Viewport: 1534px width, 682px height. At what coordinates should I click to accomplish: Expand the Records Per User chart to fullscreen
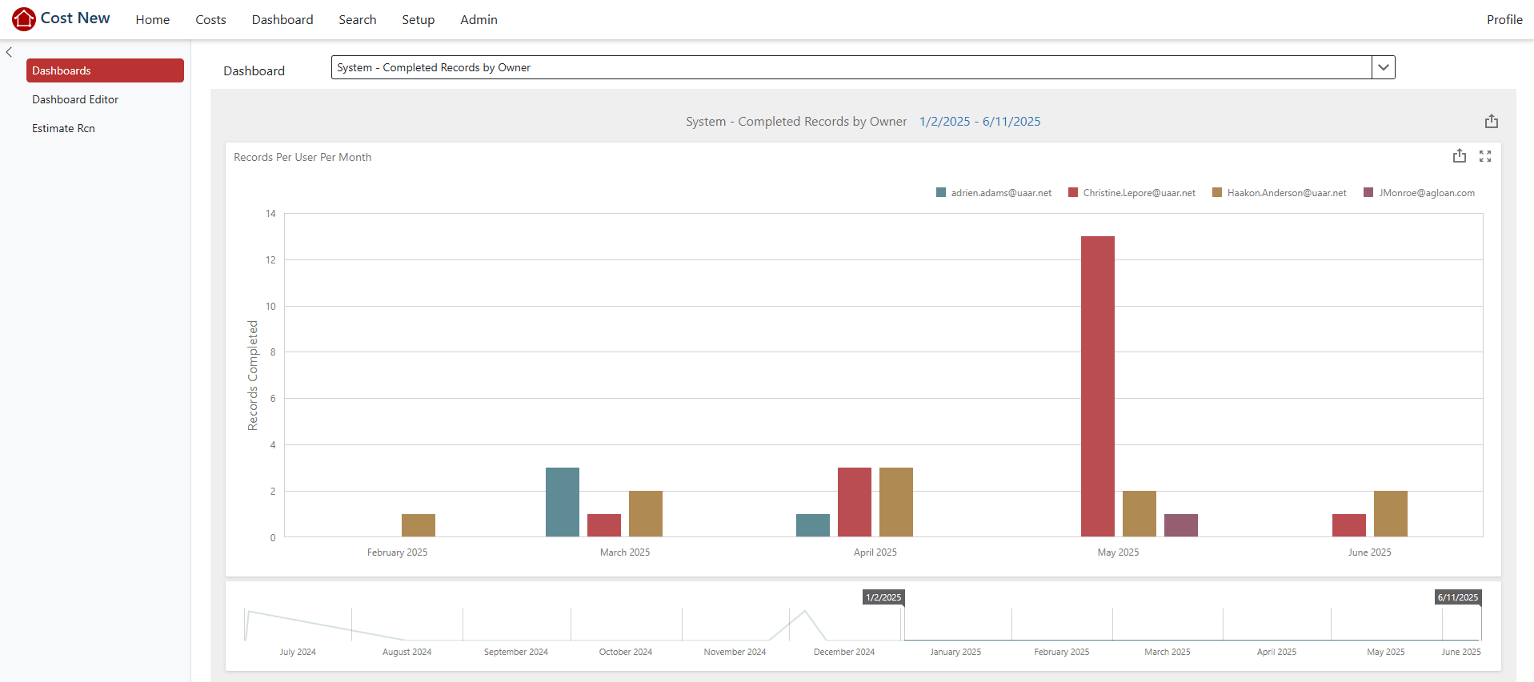[1485, 156]
